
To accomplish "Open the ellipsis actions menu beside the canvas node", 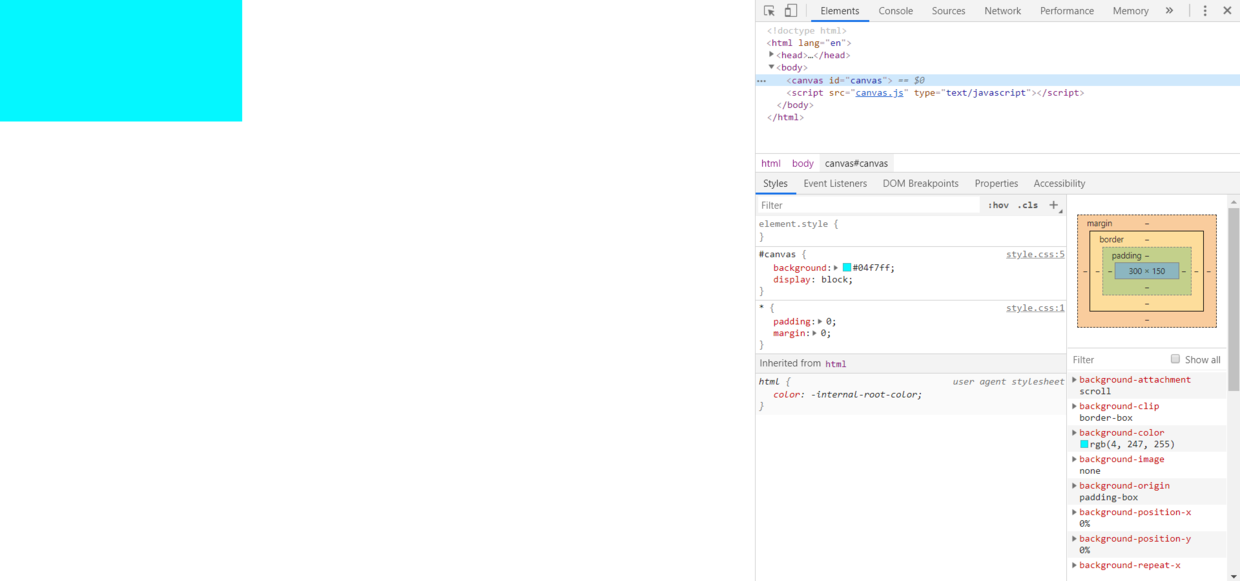I will click(761, 81).
